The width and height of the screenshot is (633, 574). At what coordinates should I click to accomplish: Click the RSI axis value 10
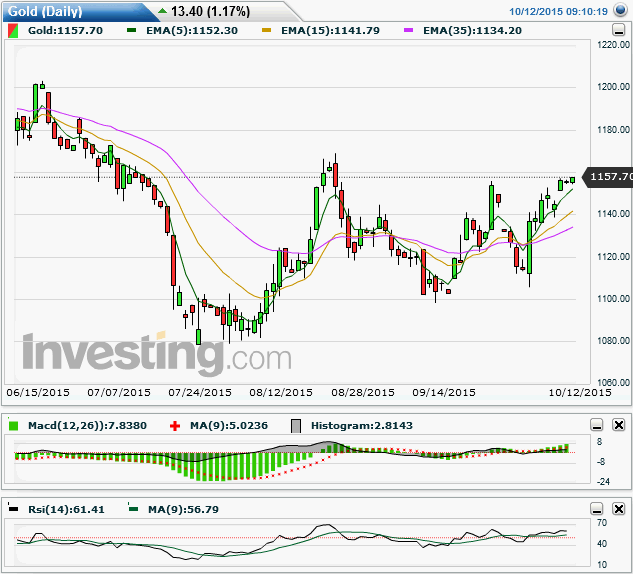[x=602, y=565]
